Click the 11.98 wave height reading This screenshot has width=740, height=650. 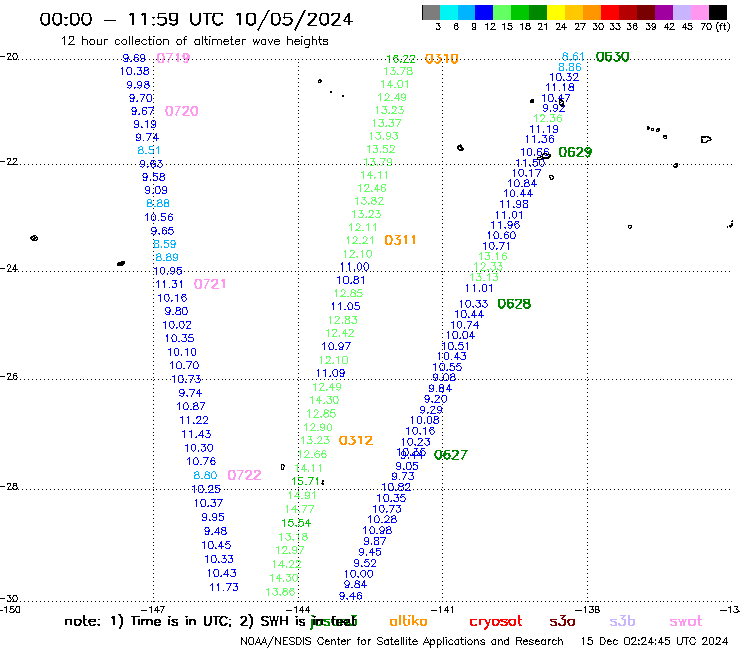pyautogui.click(x=514, y=204)
